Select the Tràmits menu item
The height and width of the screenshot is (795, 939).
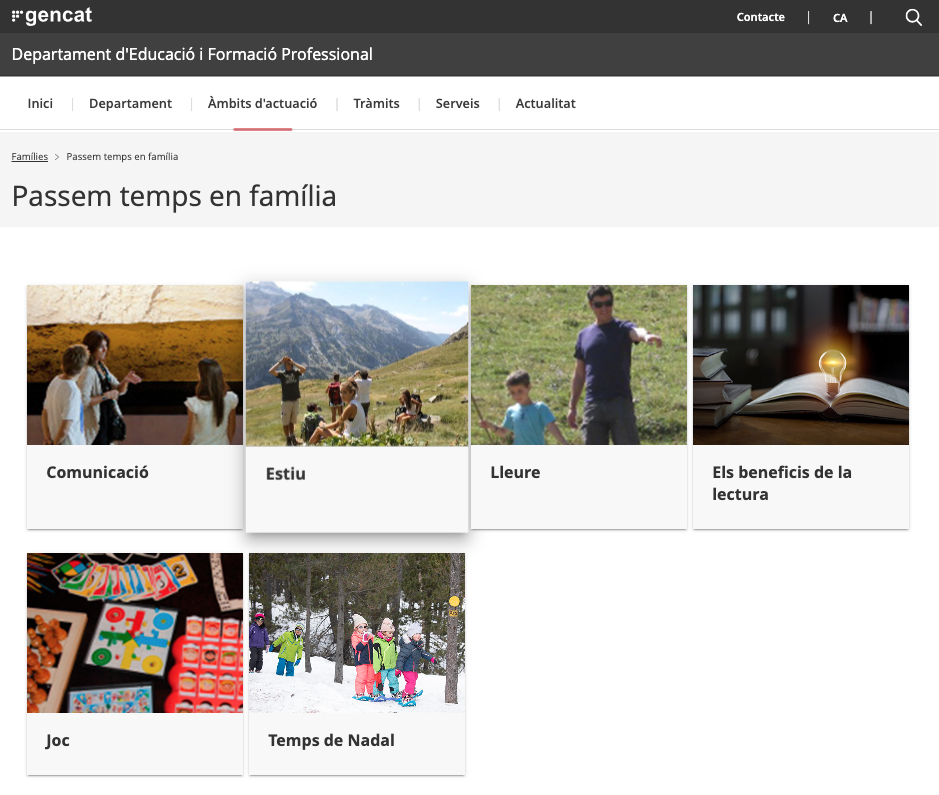click(x=376, y=103)
